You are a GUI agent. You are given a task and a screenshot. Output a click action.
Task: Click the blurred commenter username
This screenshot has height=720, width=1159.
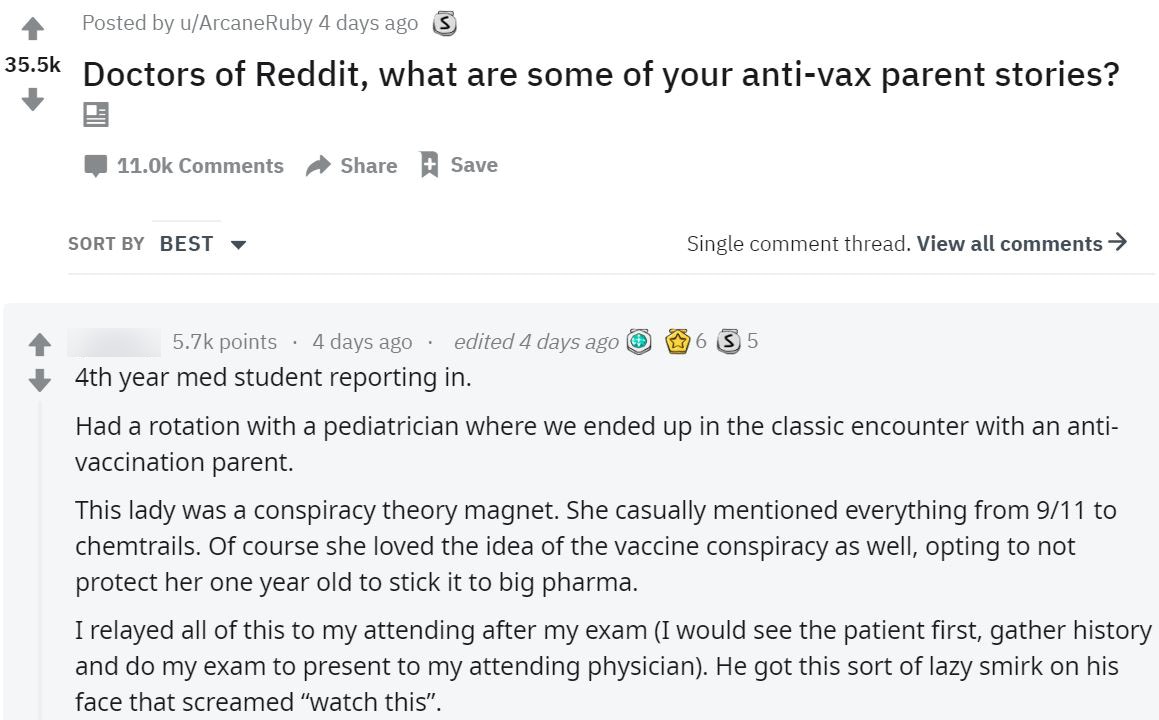click(114, 342)
